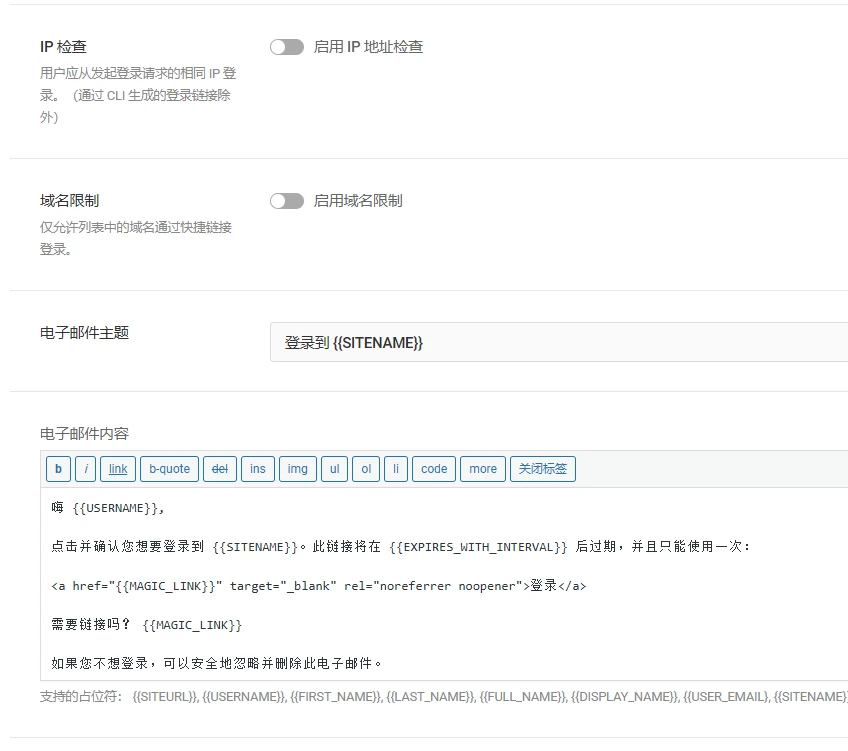Enable the IP 地址检查 toggle

pyautogui.click(x=287, y=46)
